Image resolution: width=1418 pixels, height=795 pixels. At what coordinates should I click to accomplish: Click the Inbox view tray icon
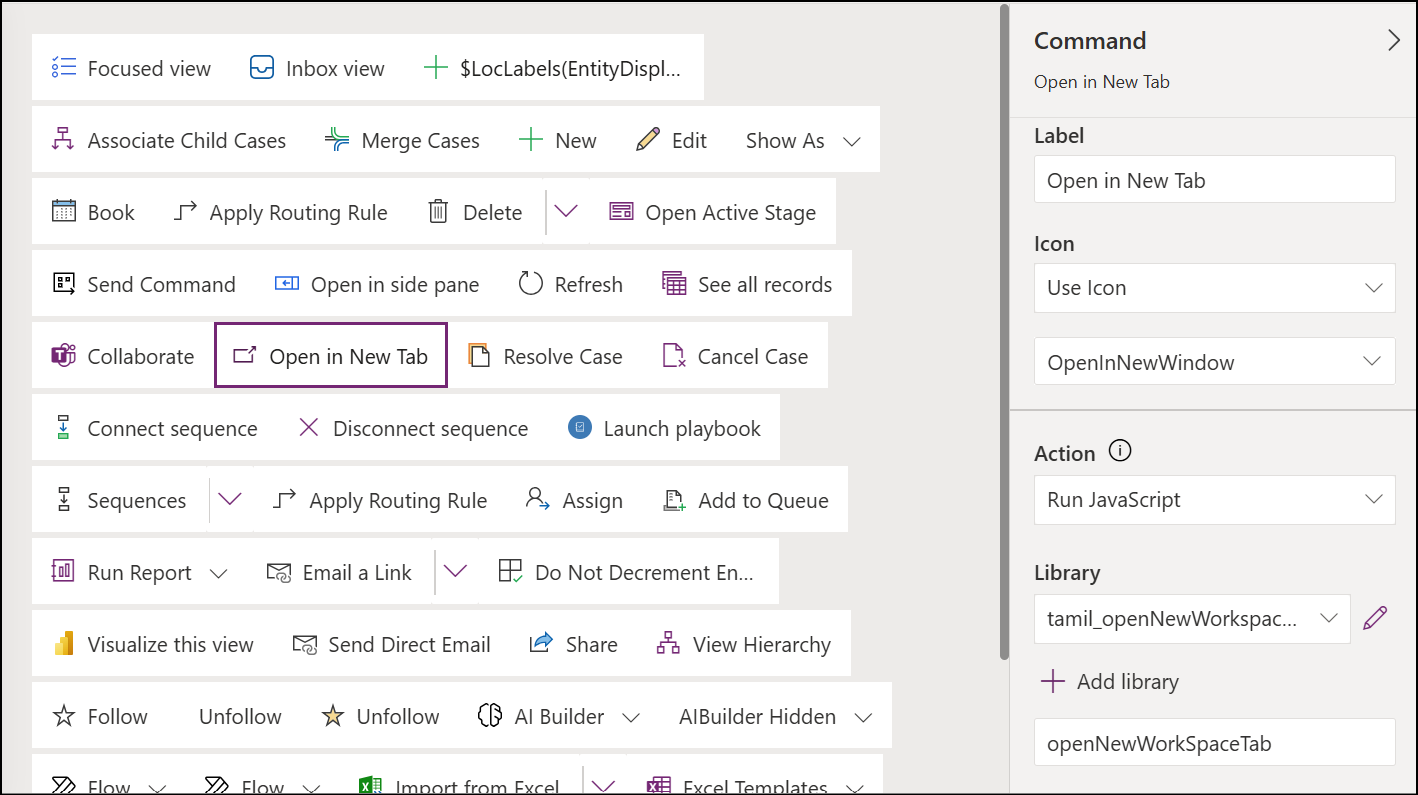[262, 68]
